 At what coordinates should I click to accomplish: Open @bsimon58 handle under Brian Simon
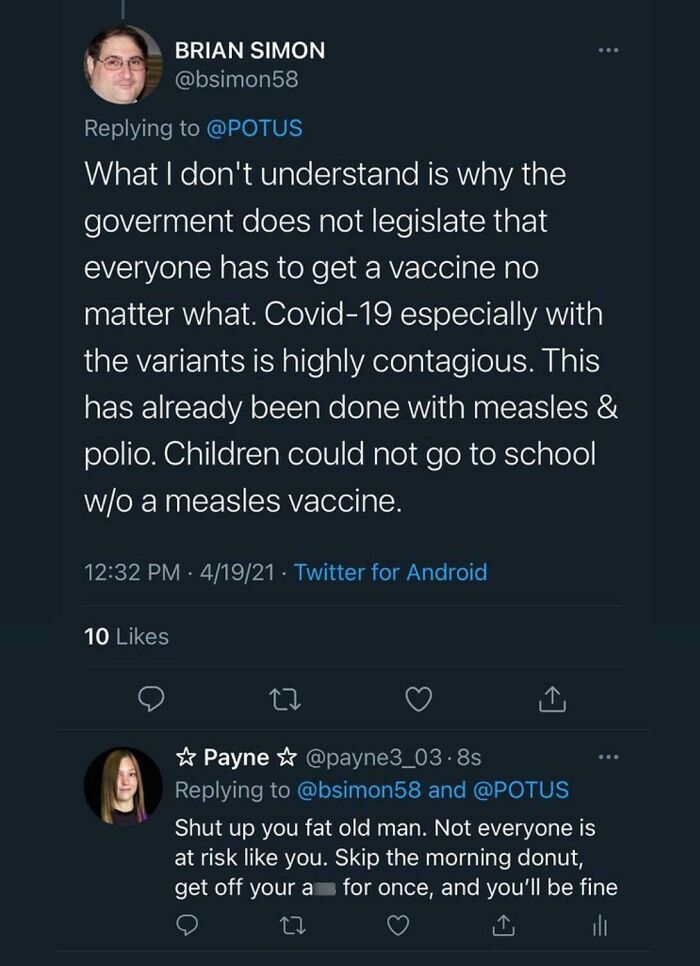click(236, 79)
